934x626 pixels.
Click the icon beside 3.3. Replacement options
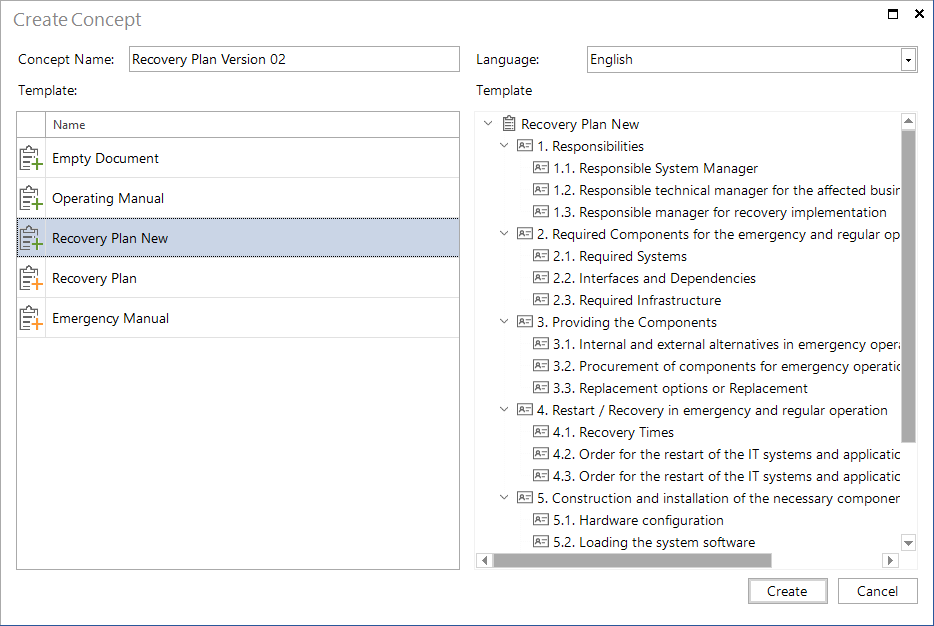[x=541, y=388]
